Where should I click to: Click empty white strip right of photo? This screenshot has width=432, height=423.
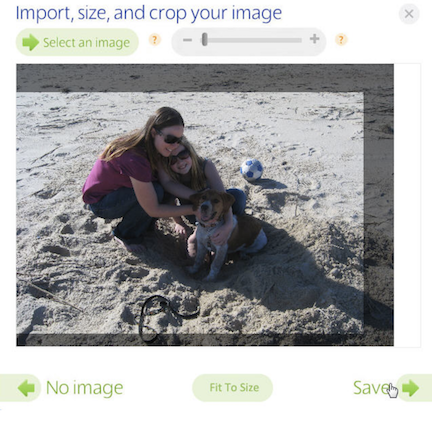(x=407, y=205)
